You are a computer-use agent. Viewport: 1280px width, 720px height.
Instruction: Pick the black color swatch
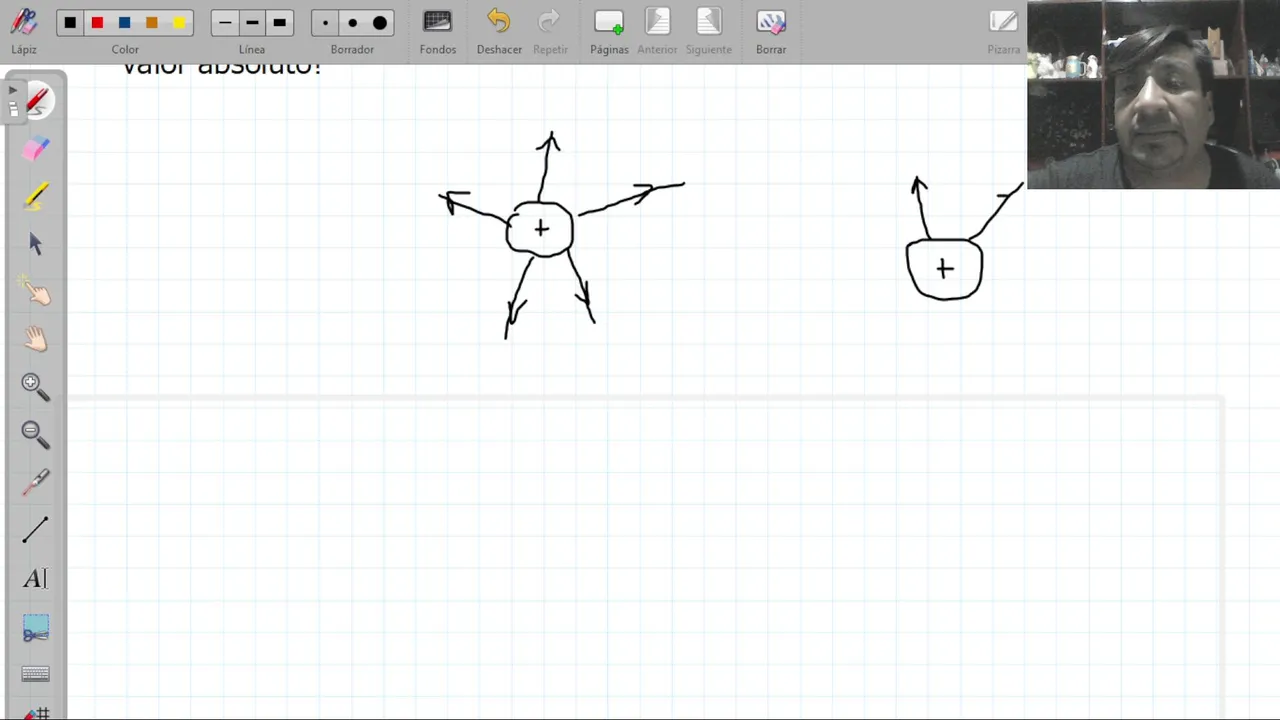pyautogui.click(x=70, y=23)
